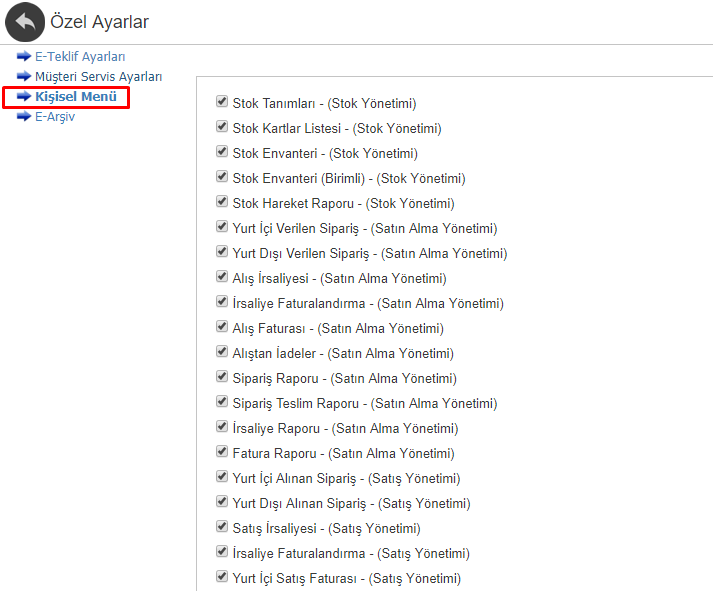
Task: Click the Özel Ayarlar page title
Action: tap(99, 22)
